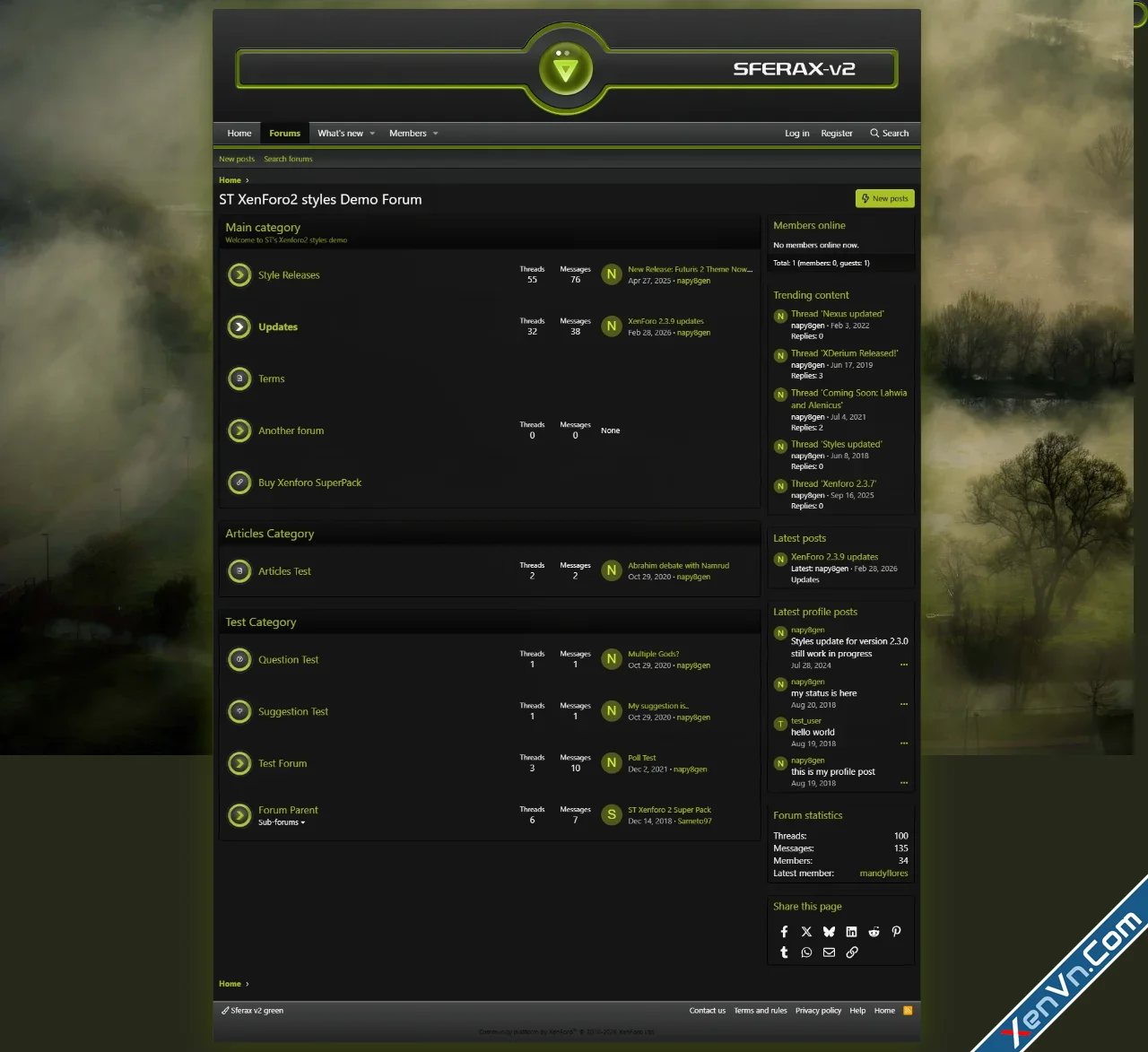Click the Reddit share icon
Image resolution: width=1148 pixels, height=1052 pixels.
[x=874, y=931]
